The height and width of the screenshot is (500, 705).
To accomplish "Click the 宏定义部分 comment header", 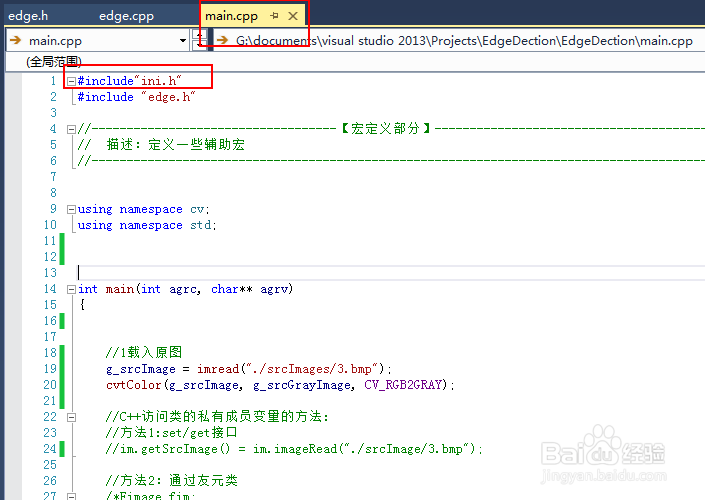I will pyautogui.click(x=386, y=129).
